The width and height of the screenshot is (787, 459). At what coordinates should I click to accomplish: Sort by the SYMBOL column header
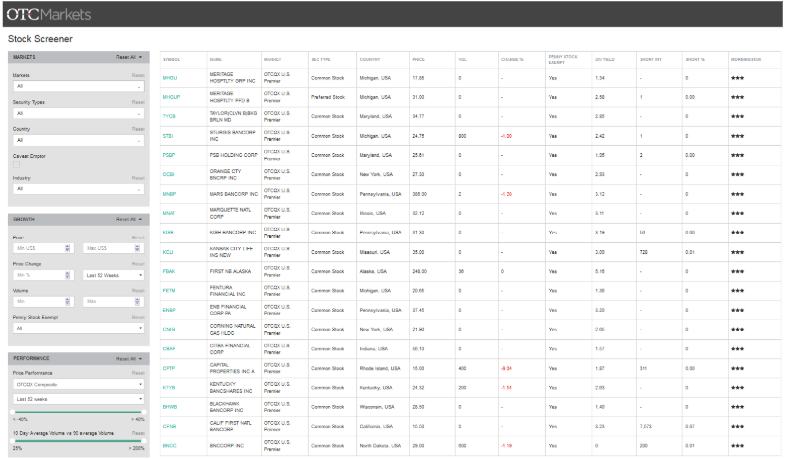click(171, 60)
